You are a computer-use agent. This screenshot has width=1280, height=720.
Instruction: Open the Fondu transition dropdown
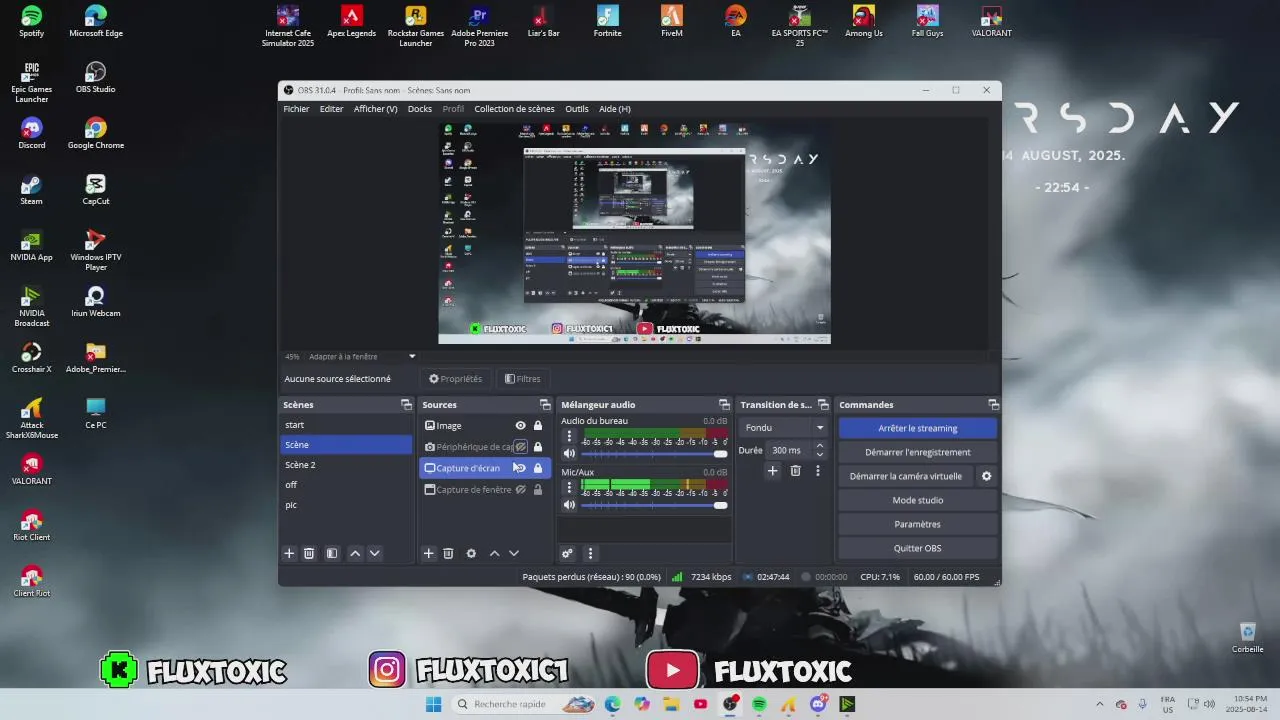(784, 428)
